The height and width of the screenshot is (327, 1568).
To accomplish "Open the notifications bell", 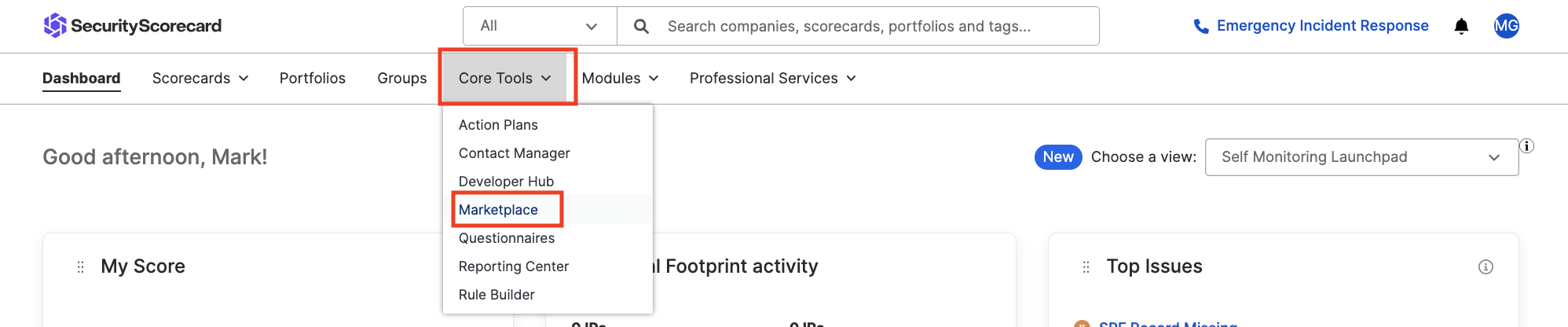I will (x=1461, y=27).
